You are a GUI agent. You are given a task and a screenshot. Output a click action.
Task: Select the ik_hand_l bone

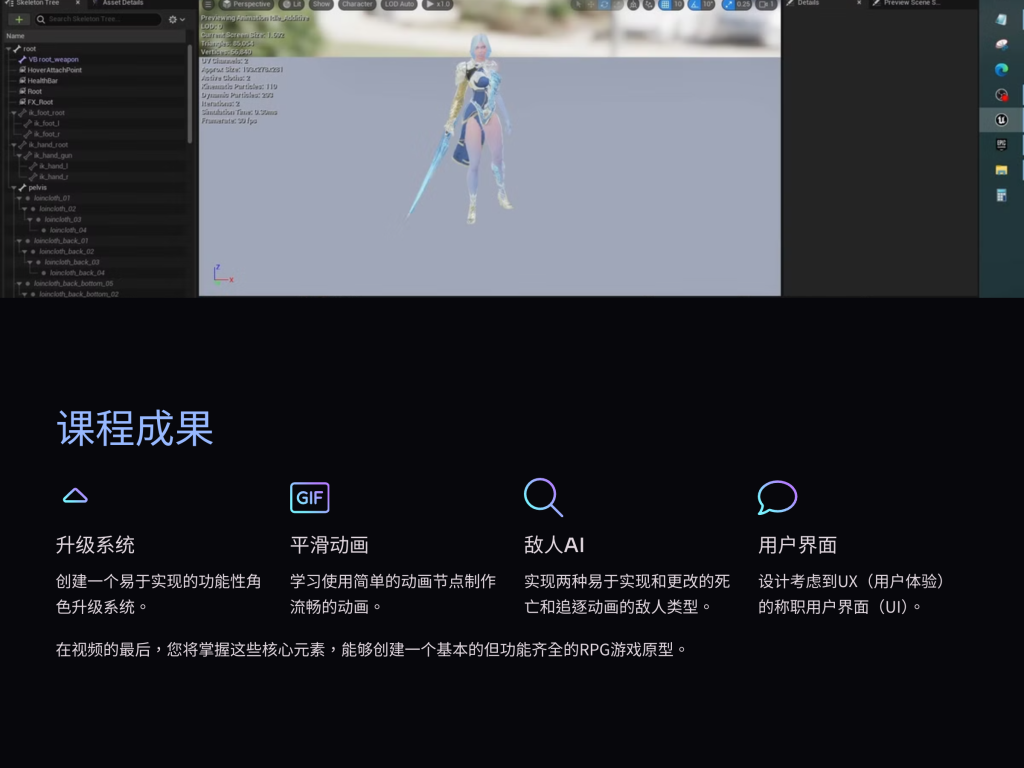[x=53, y=166]
